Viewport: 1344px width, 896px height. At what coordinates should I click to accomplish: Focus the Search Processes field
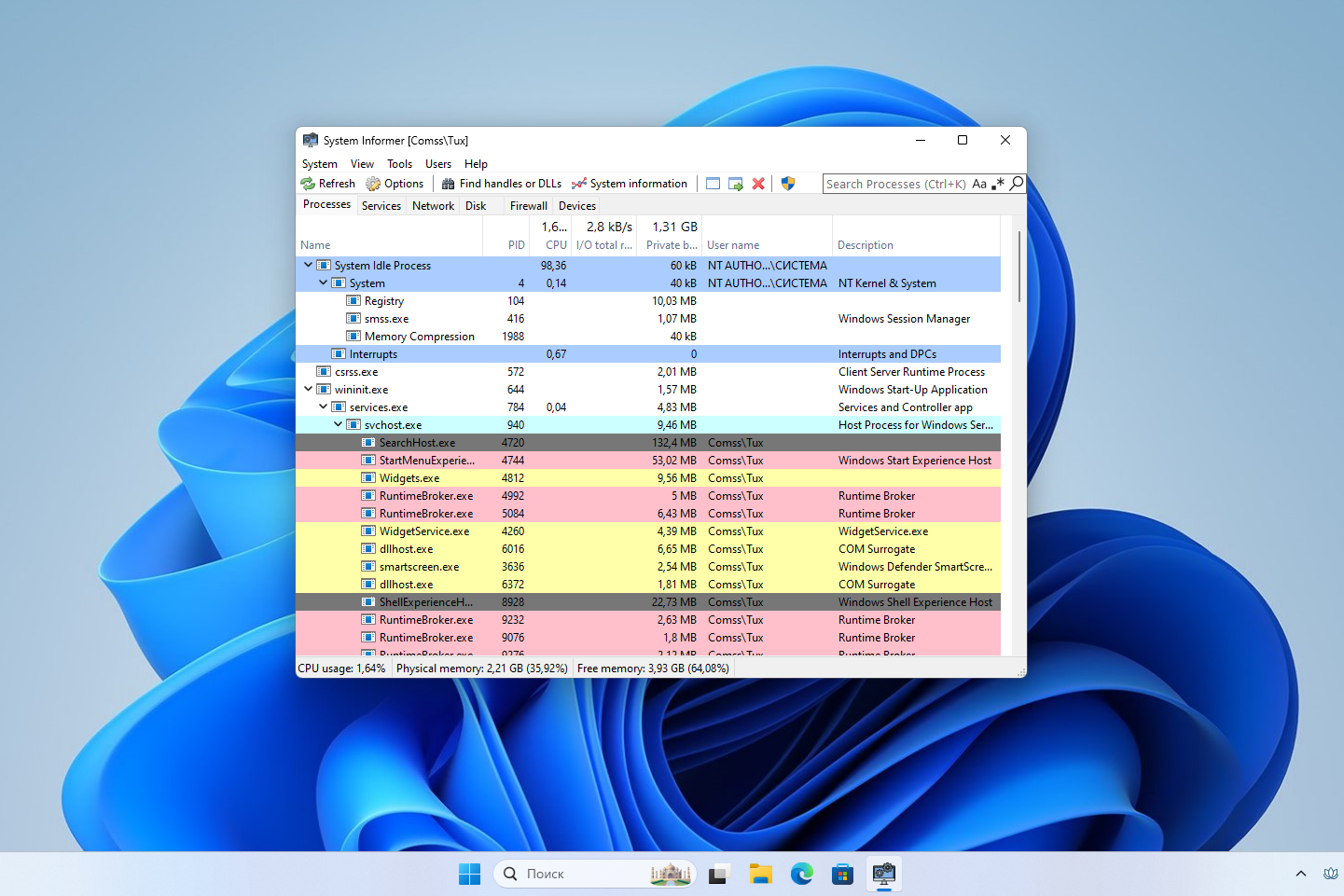click(x=896, y=184)
